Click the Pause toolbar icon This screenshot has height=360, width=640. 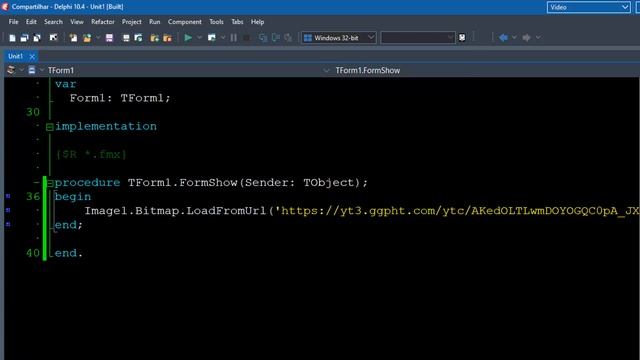pyautogui.click(x=233, y=38)
